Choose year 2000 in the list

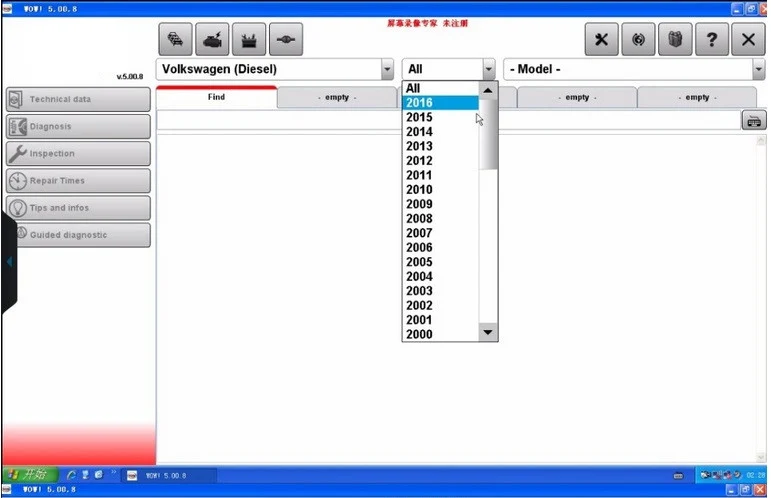pyautogui.click(x=440, y=334)
